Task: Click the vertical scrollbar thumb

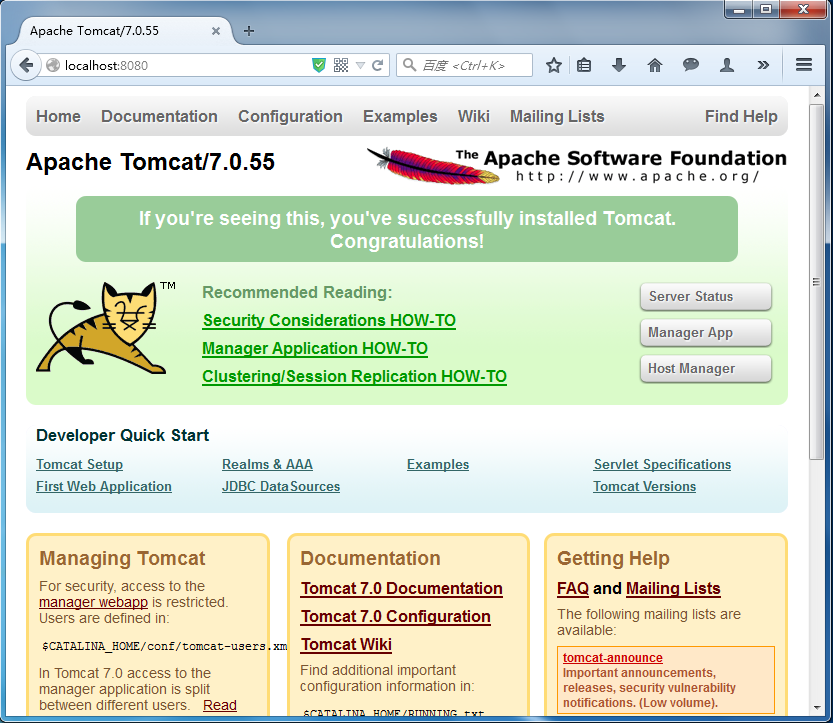Action: (816, 282)
